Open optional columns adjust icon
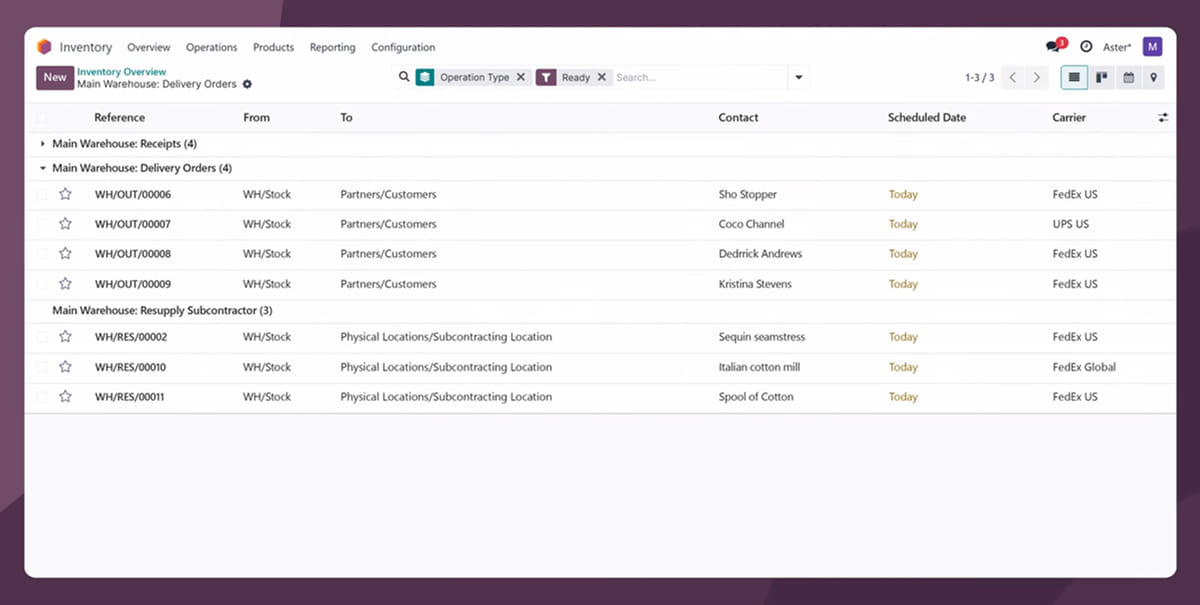1200x605 pixels. click(x=1163, y=117)
